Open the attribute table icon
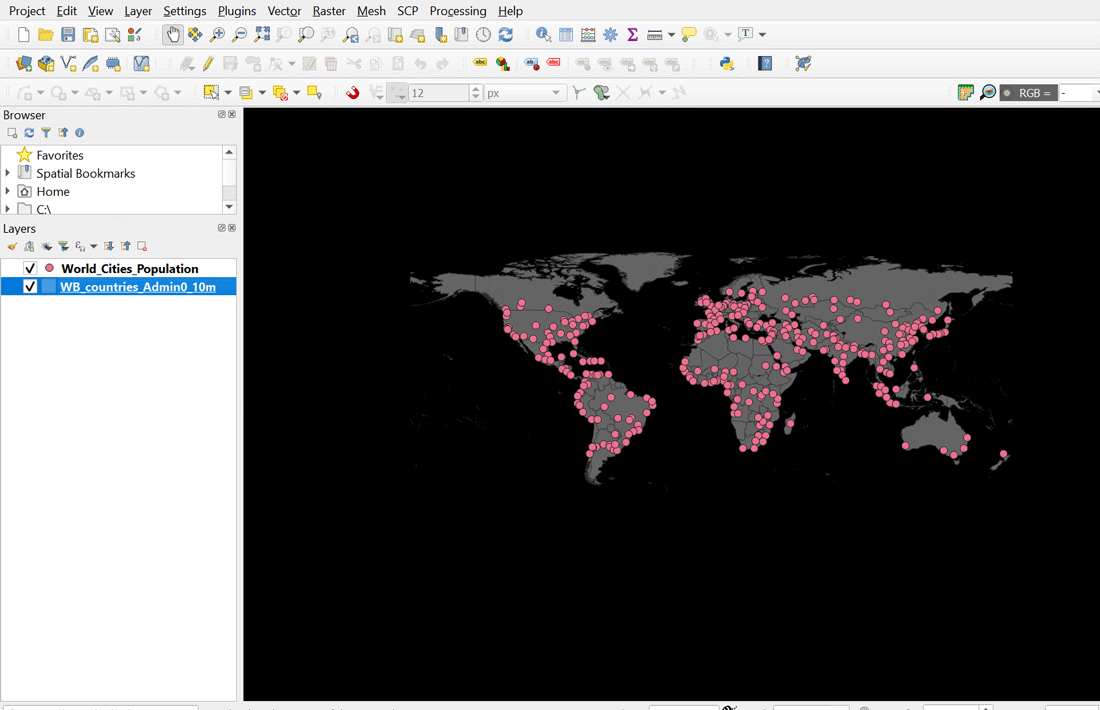Image resolution: width=1100 pixels, height=710 pixels. [566, 34]
